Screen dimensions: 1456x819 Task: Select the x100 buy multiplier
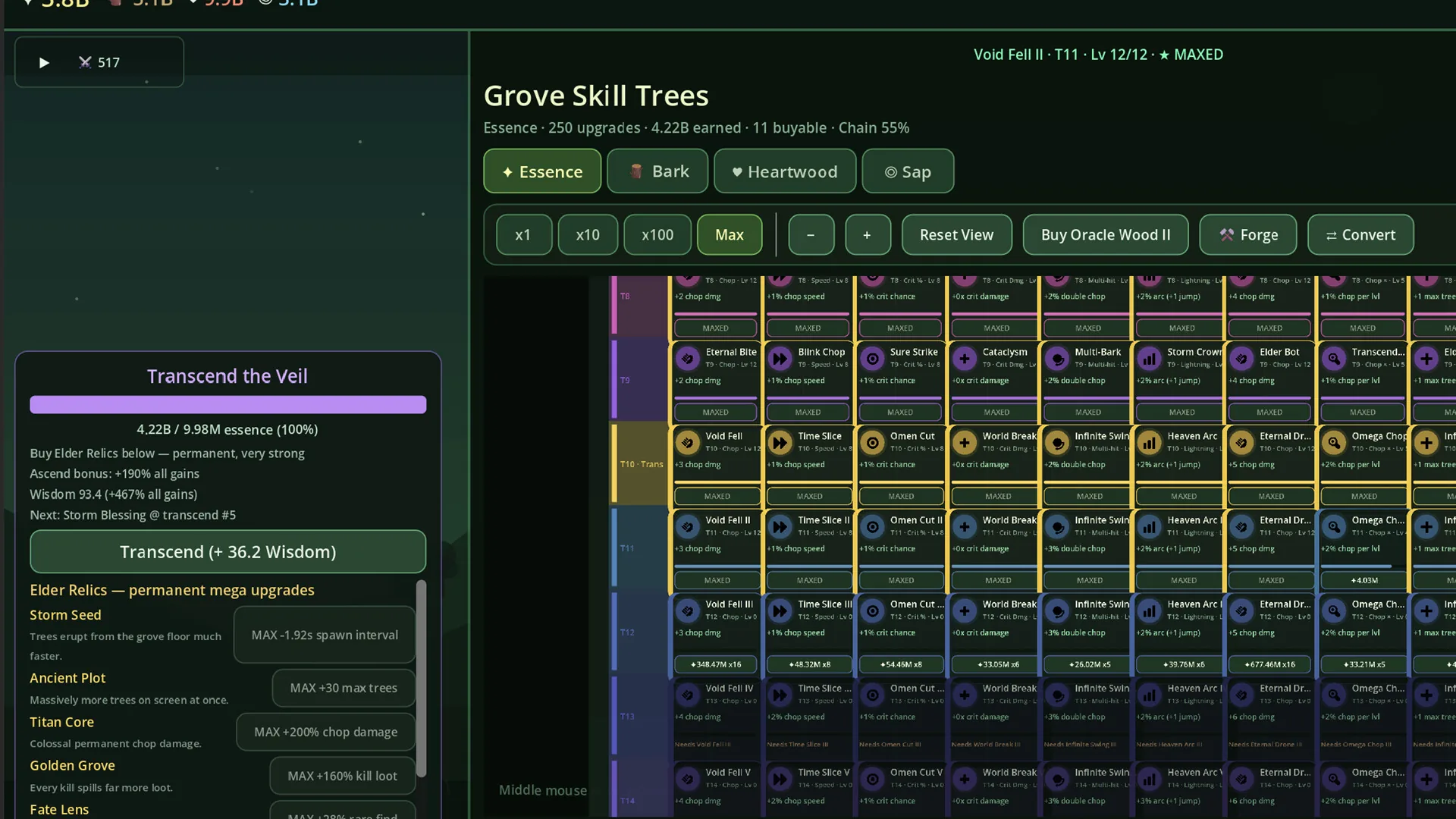657,235
